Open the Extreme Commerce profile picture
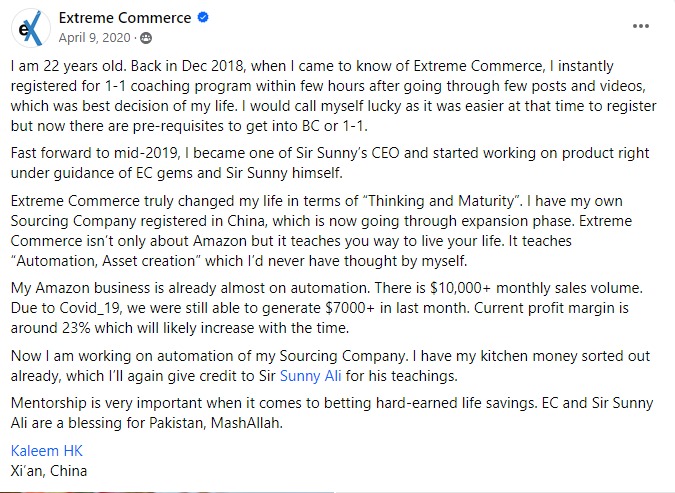The height and width of the screenshot is (493, 675). [x=31, y=28]
